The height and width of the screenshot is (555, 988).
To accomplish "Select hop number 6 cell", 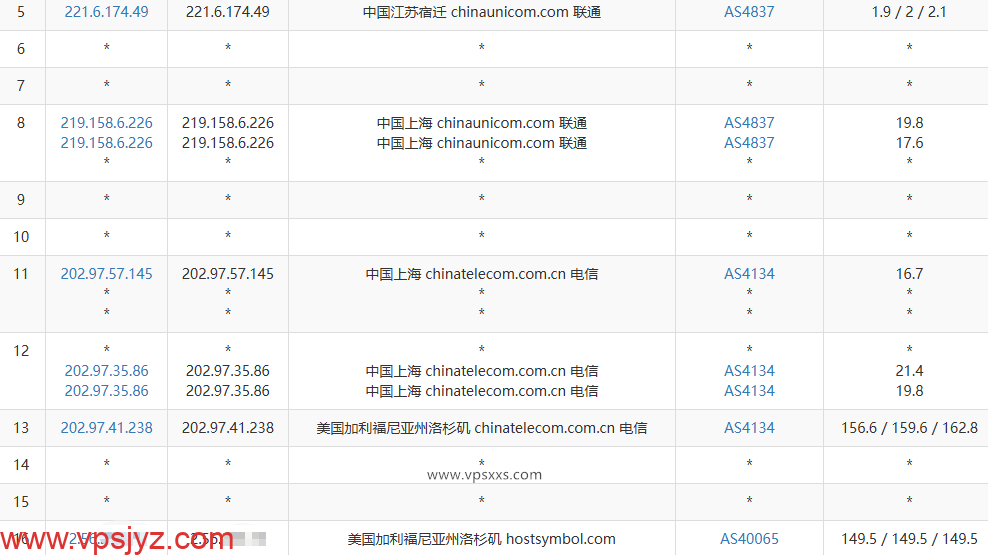I will pyautogui.click(x=21, y=49).
